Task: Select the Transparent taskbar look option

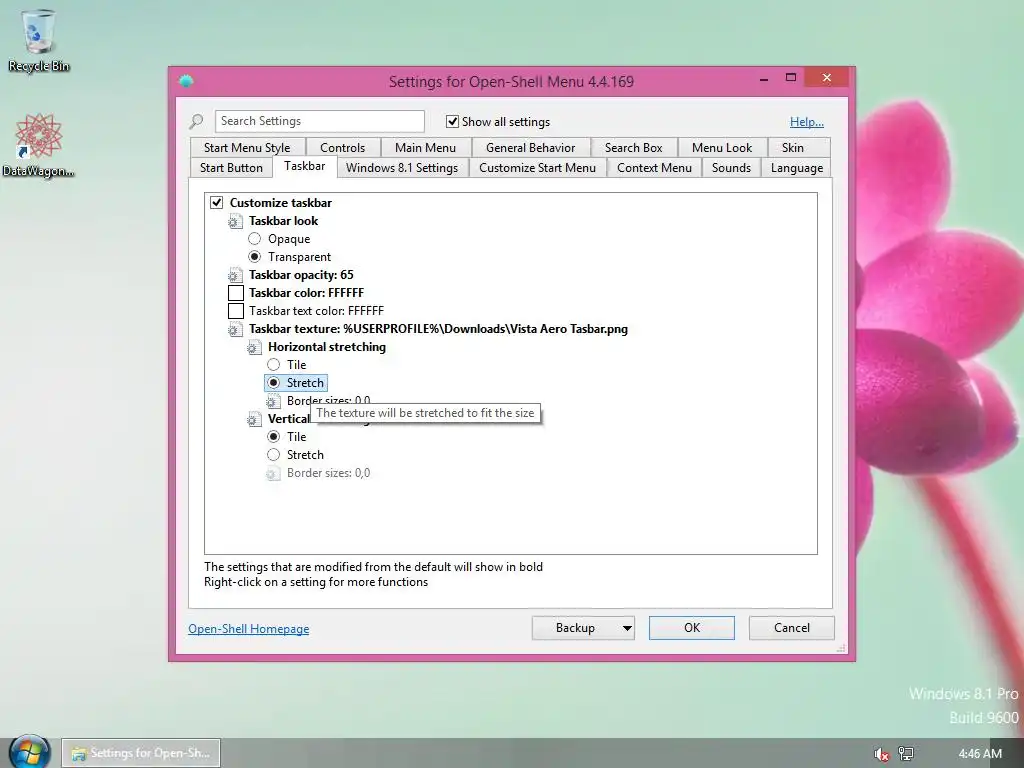Action: (x=255, y=257)
